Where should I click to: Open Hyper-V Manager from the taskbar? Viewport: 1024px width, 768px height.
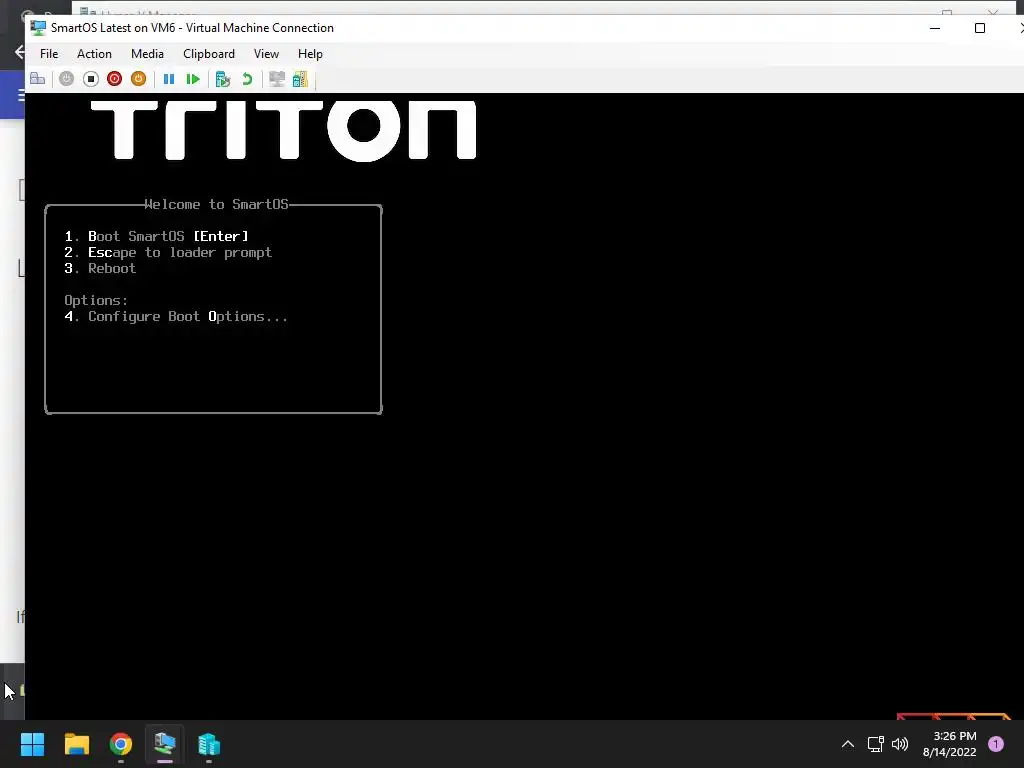click(209, 744)
